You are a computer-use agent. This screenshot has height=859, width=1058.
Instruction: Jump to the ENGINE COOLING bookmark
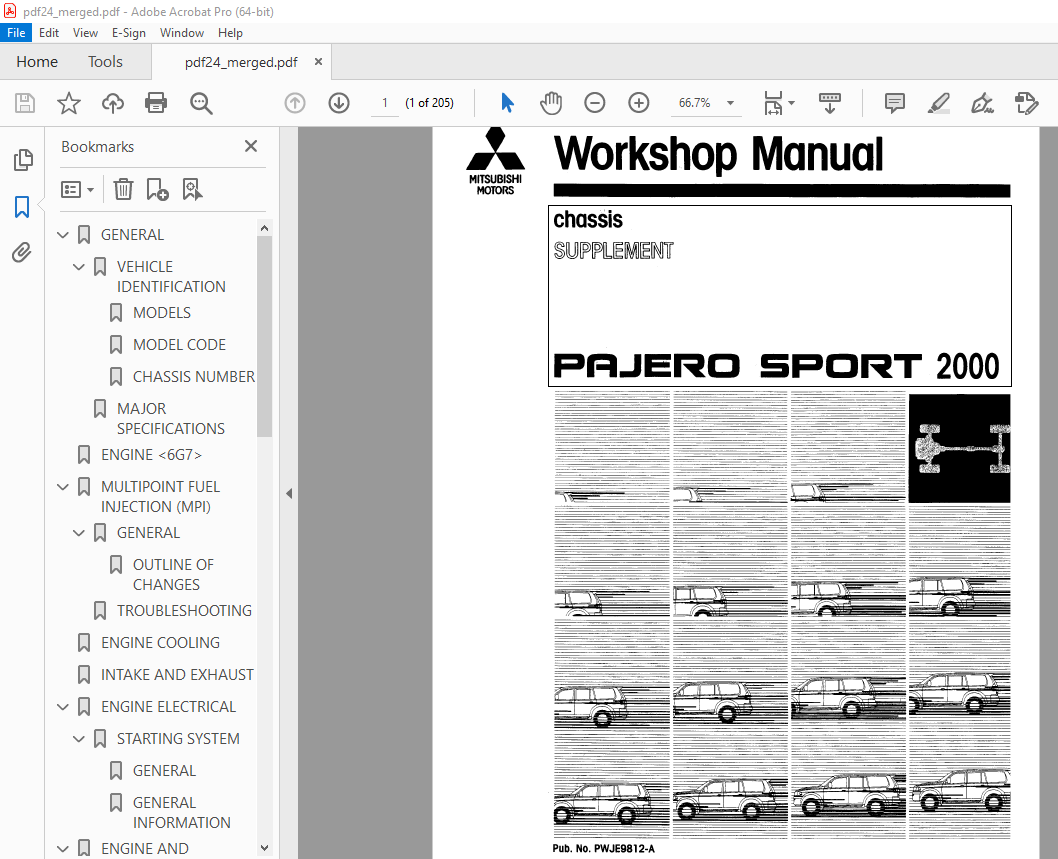pos(161,643)
